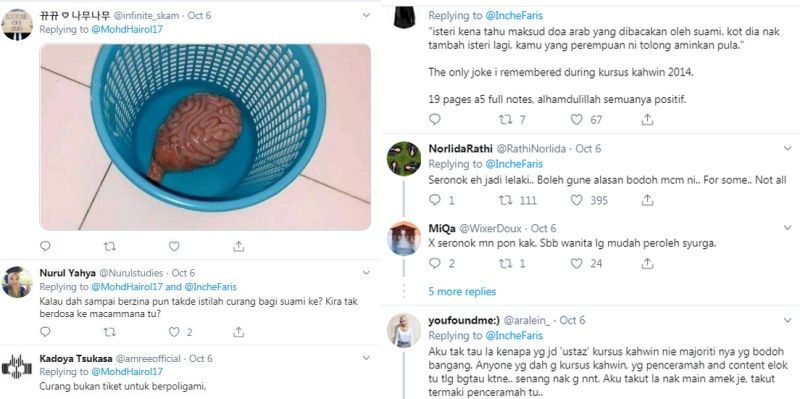Open tweet options for youfoundme:) tweet

[787, 320]
